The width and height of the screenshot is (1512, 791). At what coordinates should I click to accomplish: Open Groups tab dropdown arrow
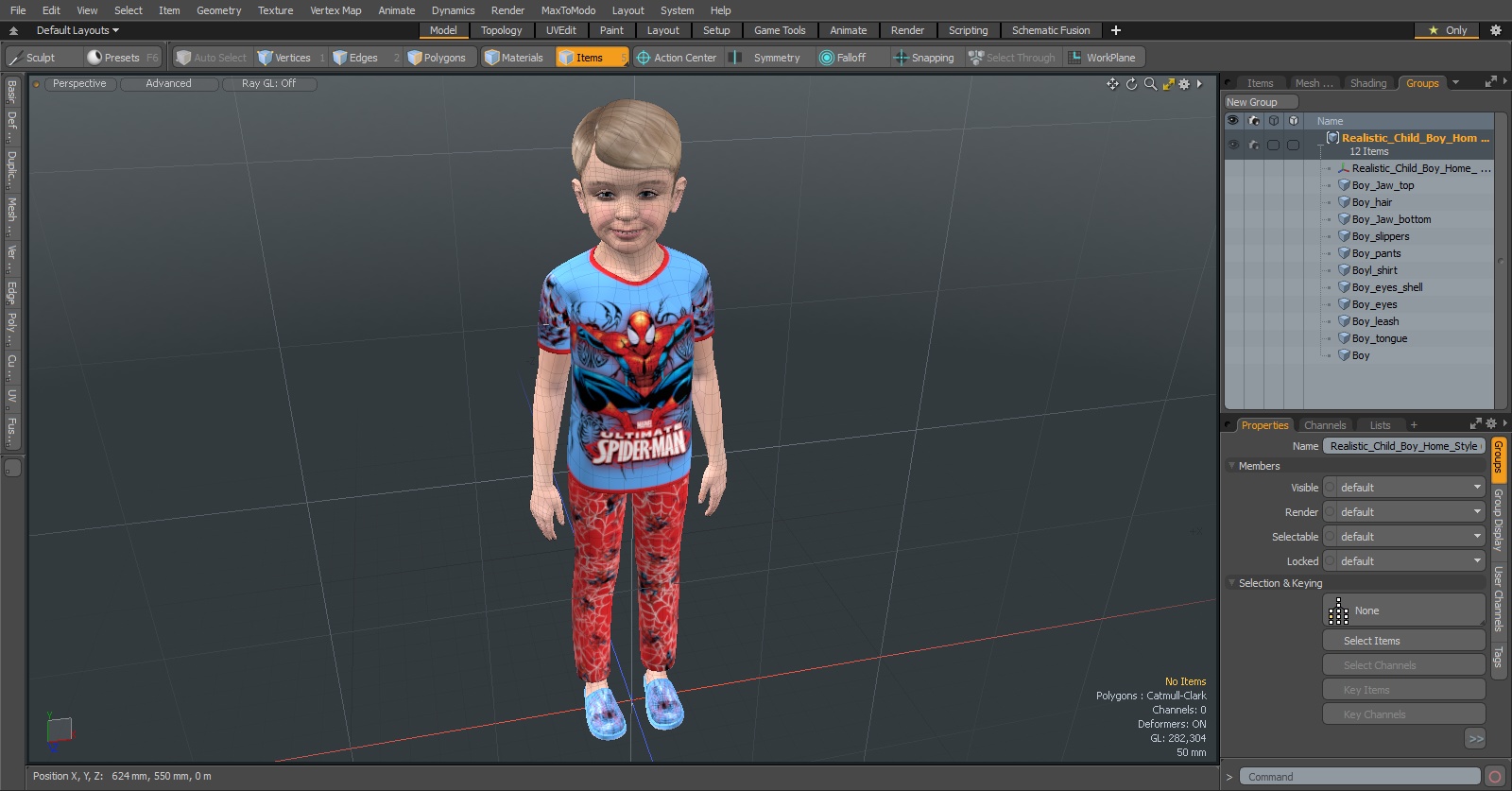pos(1455,83)
